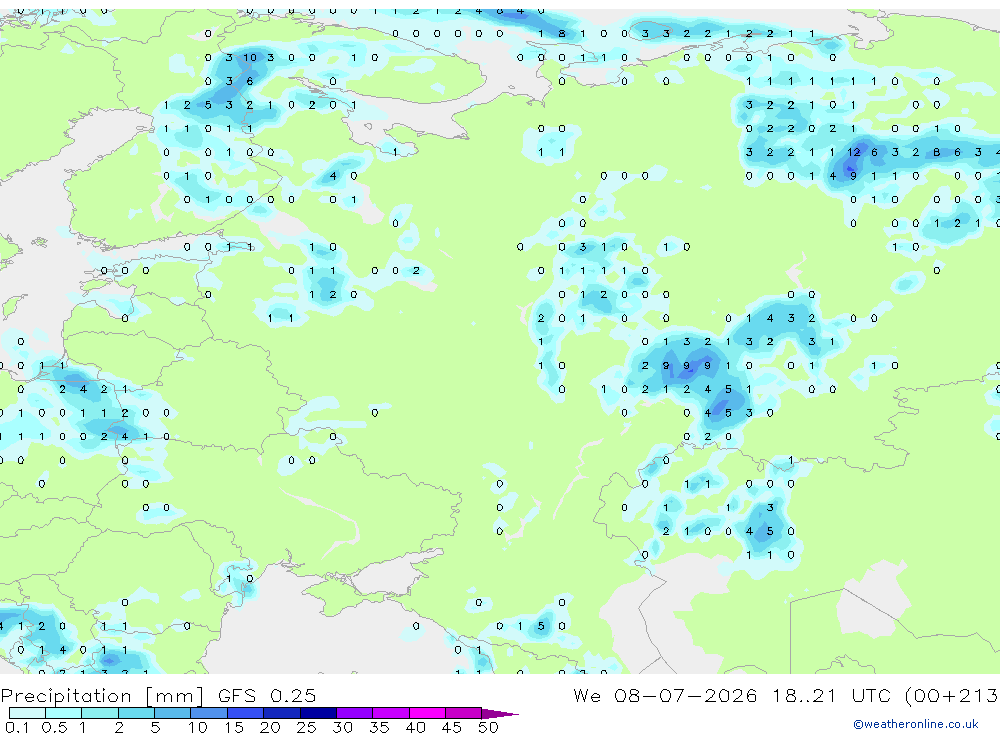Pick the 25–30 mm navy legend swatch

click(318, 713)
